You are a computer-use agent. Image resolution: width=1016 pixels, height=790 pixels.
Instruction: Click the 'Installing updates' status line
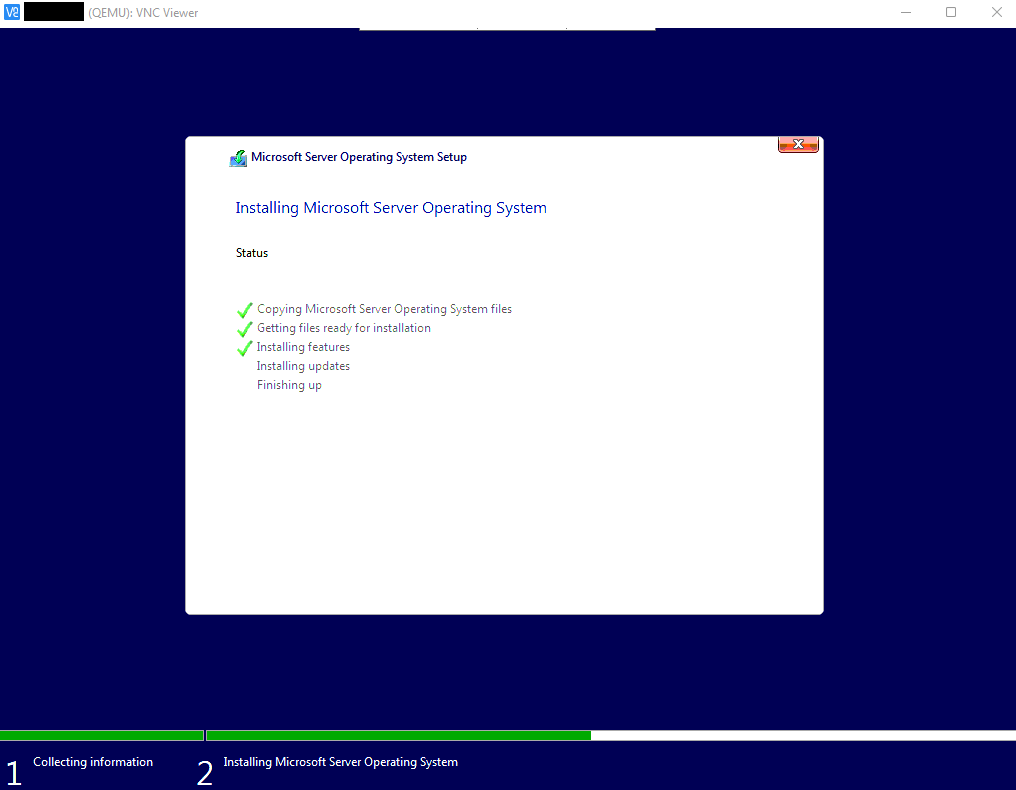tap(303, 366)
